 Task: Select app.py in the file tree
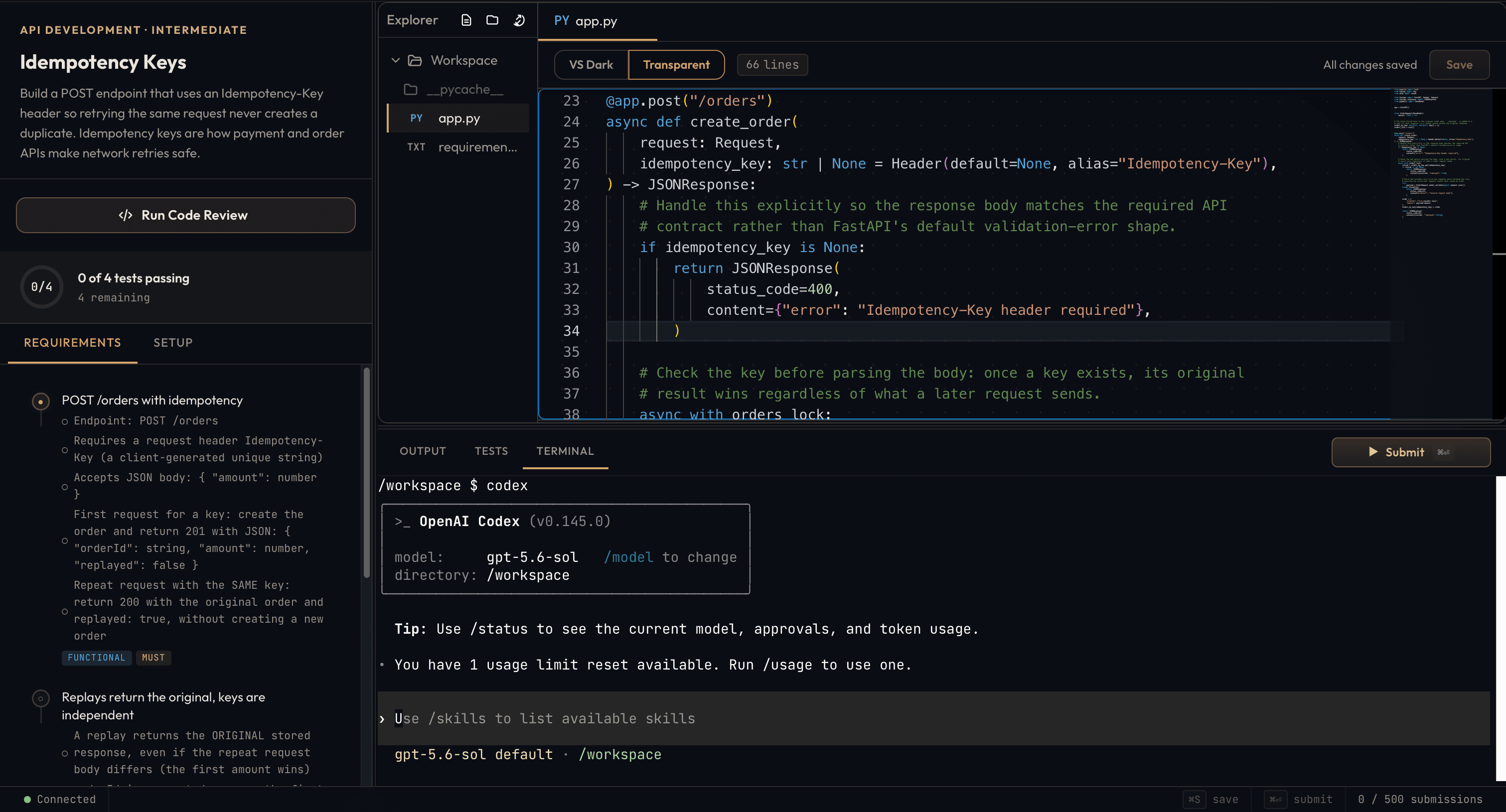click(x=458, y=118)
